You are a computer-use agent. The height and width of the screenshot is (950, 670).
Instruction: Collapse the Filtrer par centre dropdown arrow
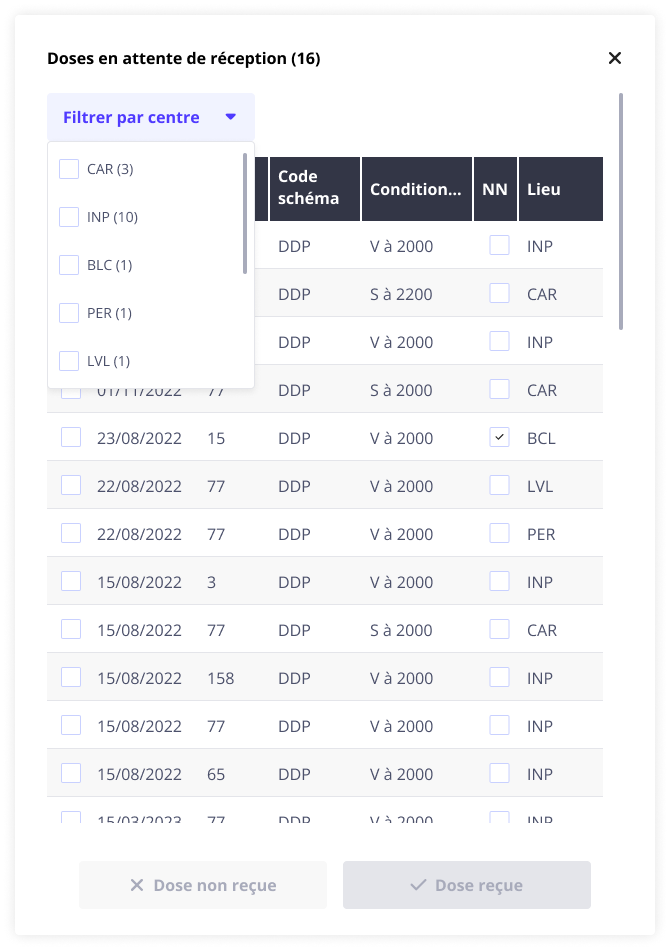[231, 117]
